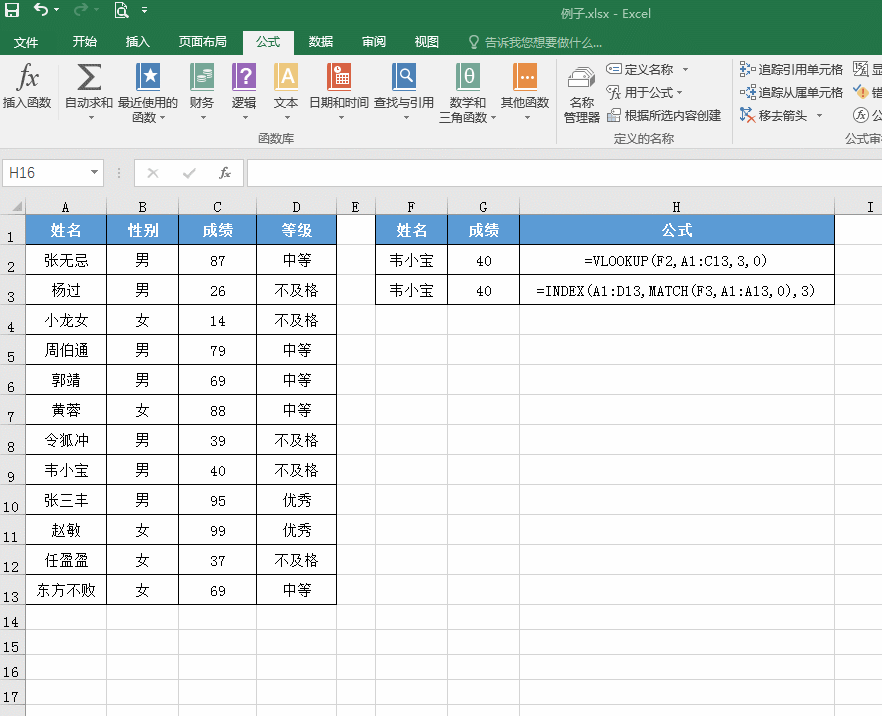The height and width of the screenshot is (716, 882).
Task: Select the cell containing 小龙女
Action: point(66,320)
